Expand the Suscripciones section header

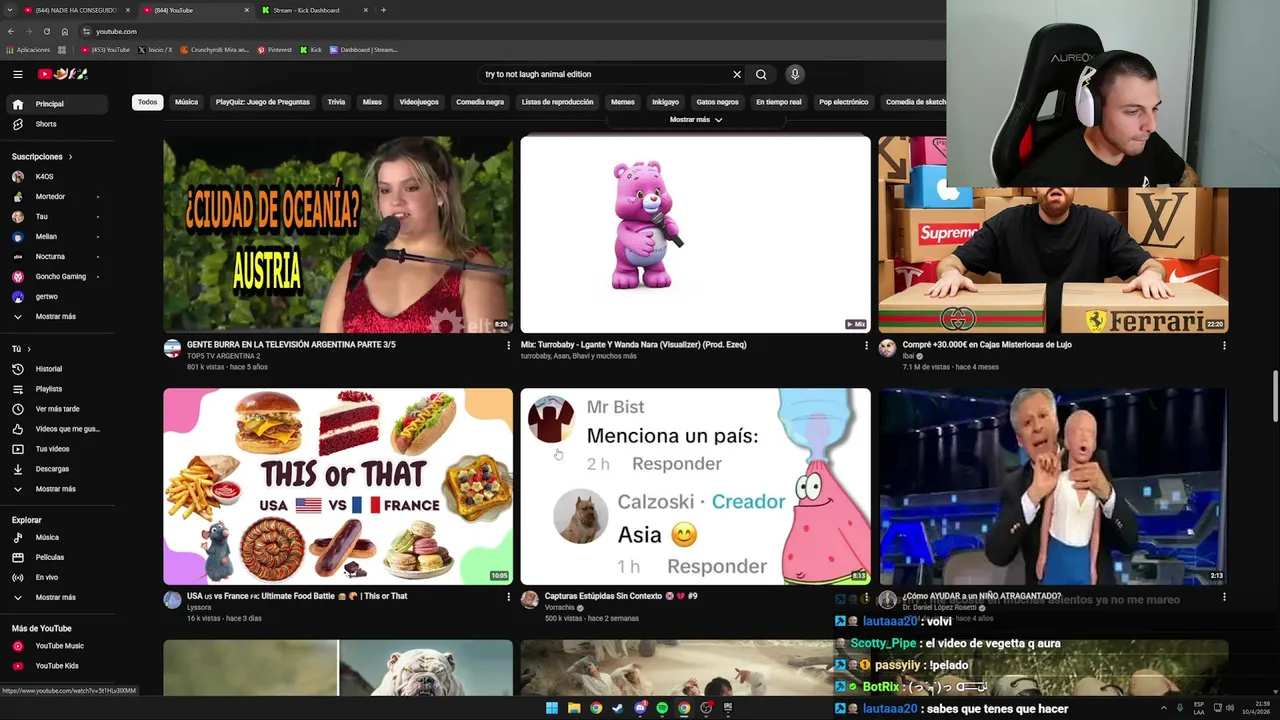point(42,157)
